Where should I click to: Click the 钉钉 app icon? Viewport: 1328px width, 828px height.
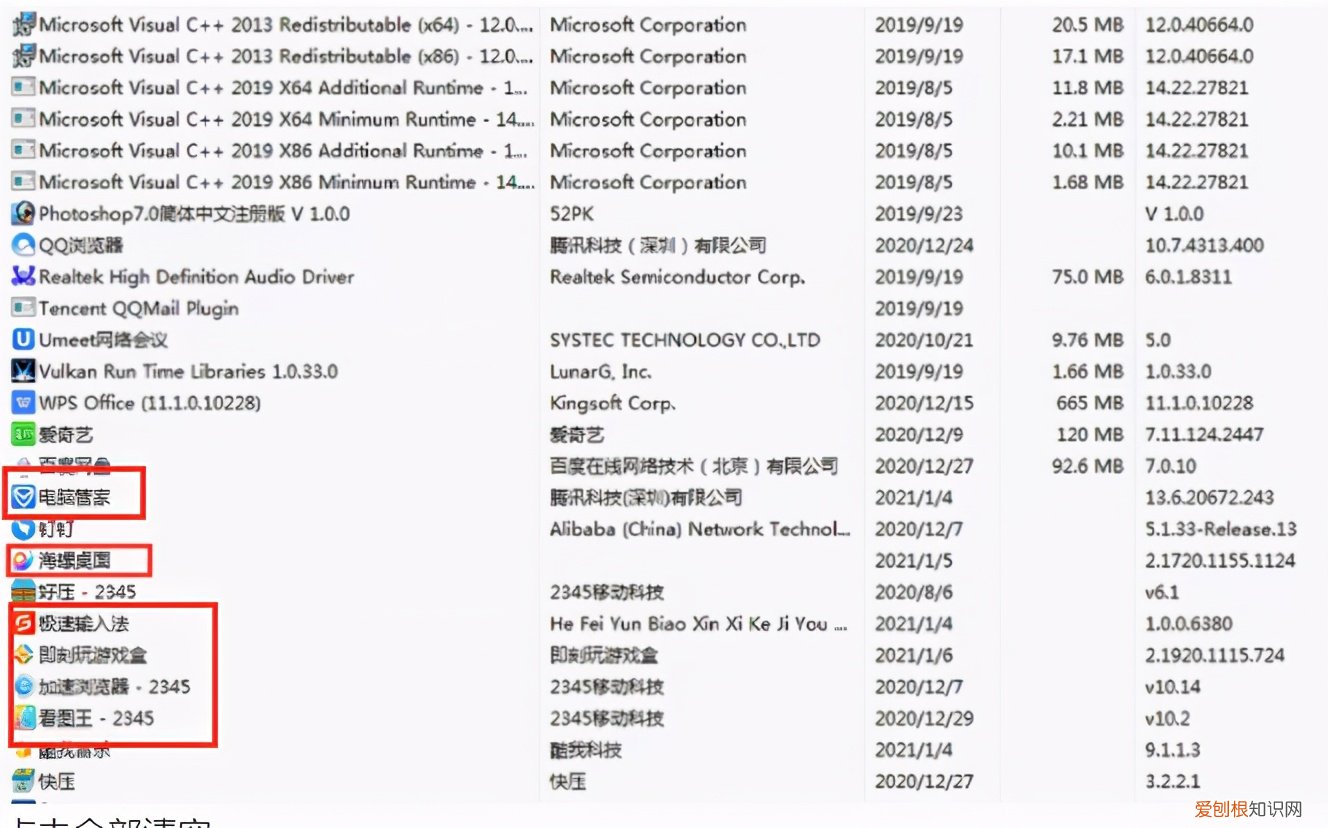click(22, 529)
